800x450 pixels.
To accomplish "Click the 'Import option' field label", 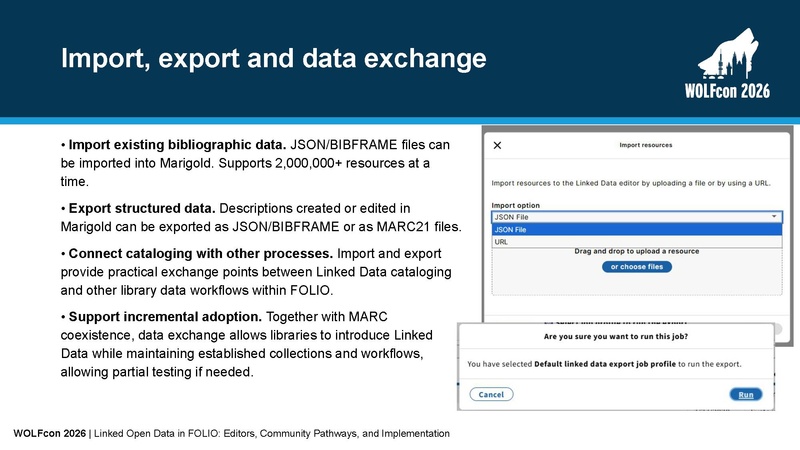I will point(515,205).
